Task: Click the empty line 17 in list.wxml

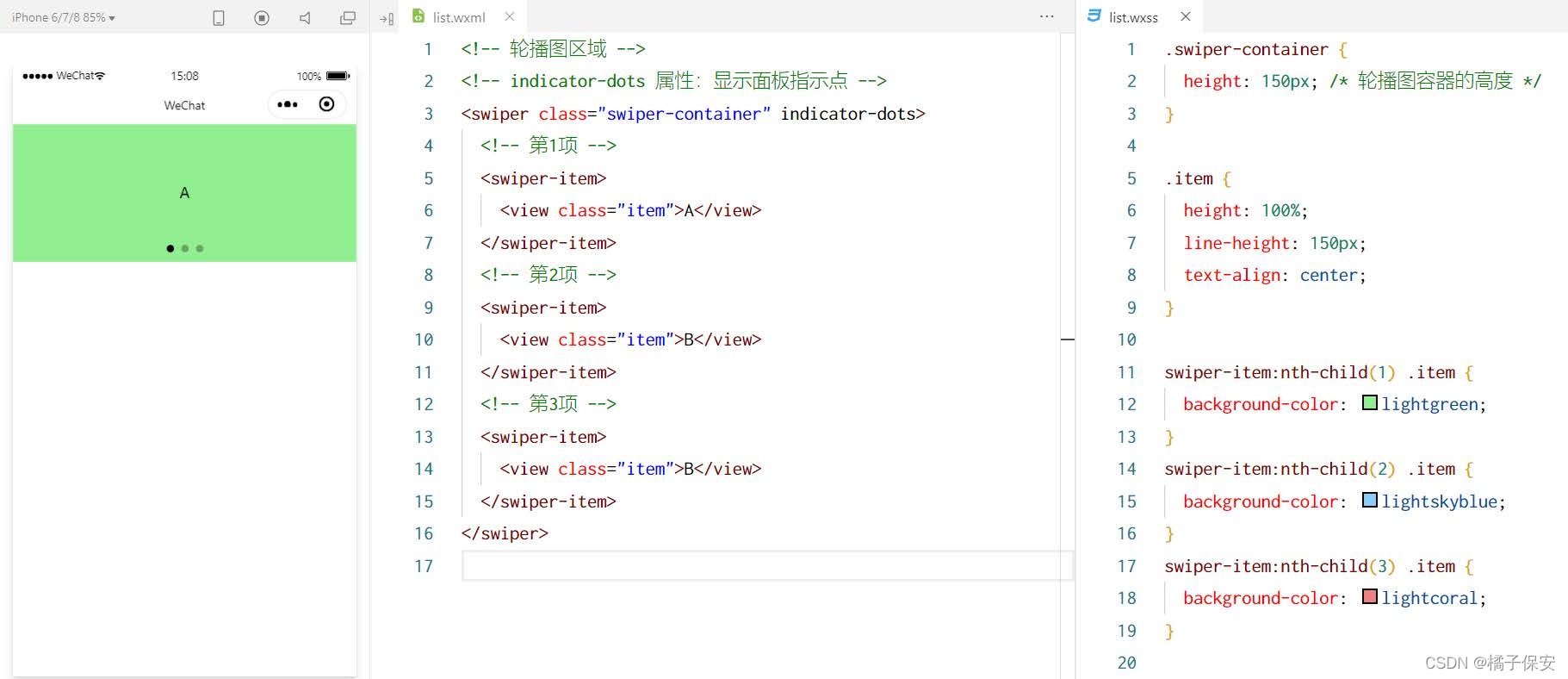Action: click(766, 566)
